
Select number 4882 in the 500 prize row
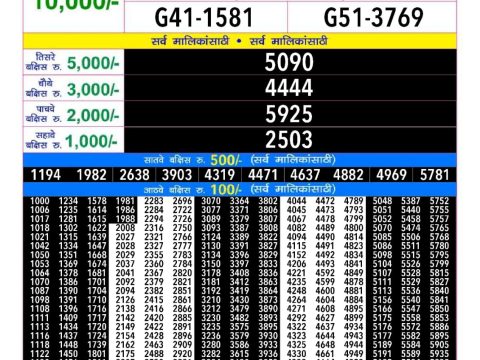pos(348,175)
